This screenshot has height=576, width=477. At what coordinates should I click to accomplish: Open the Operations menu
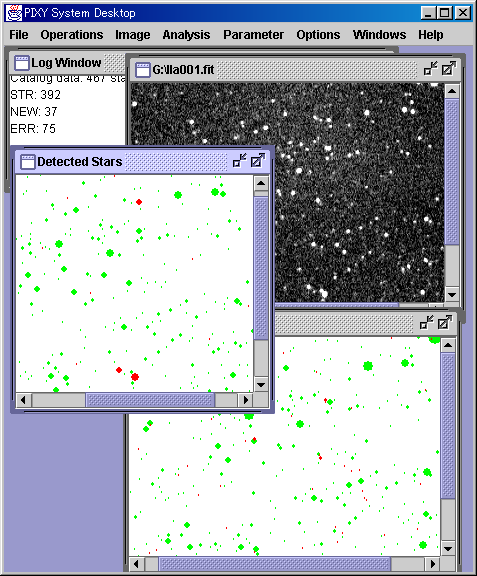point(72,35)
